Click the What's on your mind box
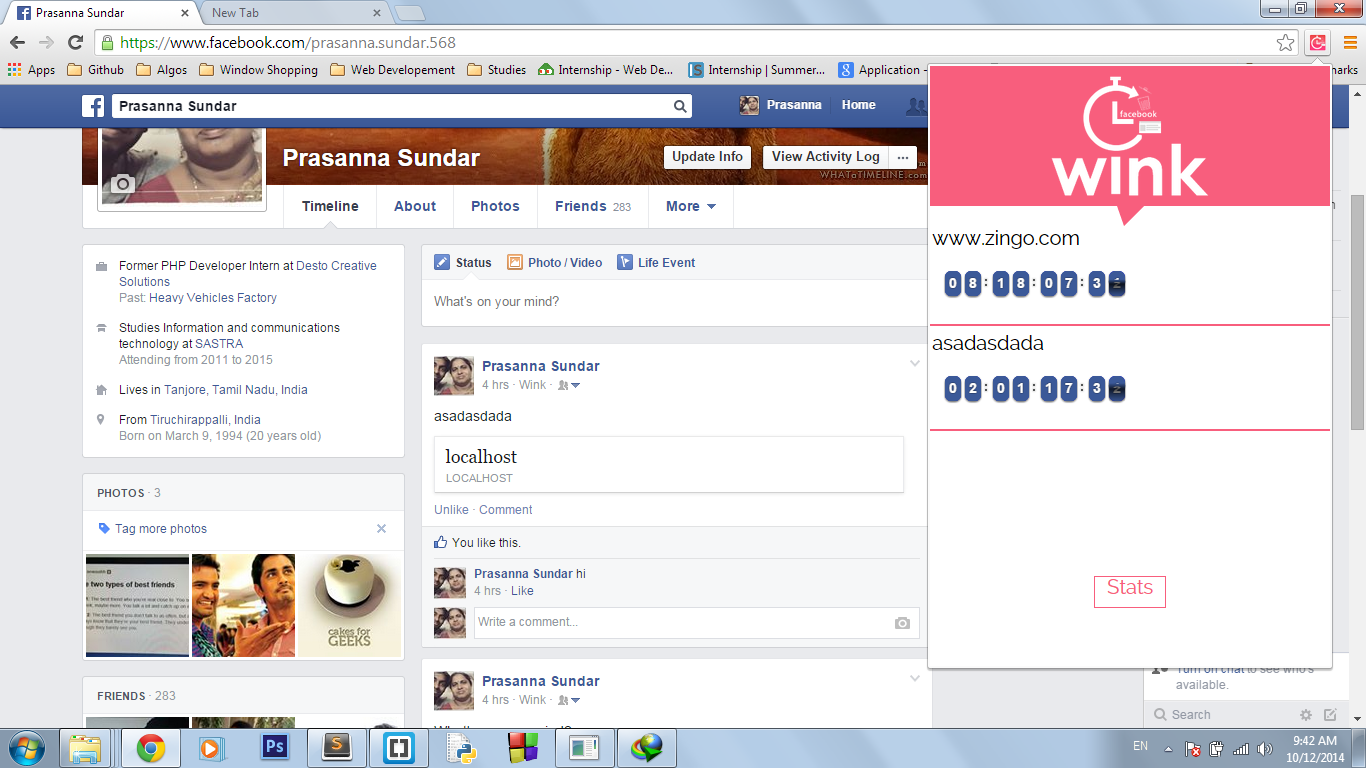This screenshot has height=768, width=1366. coord(676,302)
